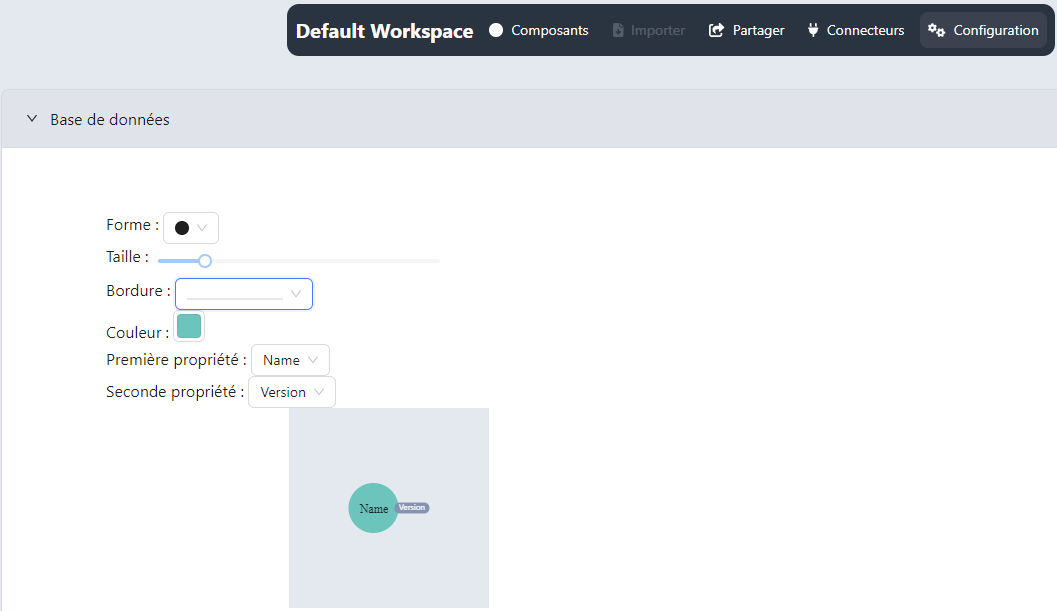Click the Version badge in the preview

pos(412,508)
